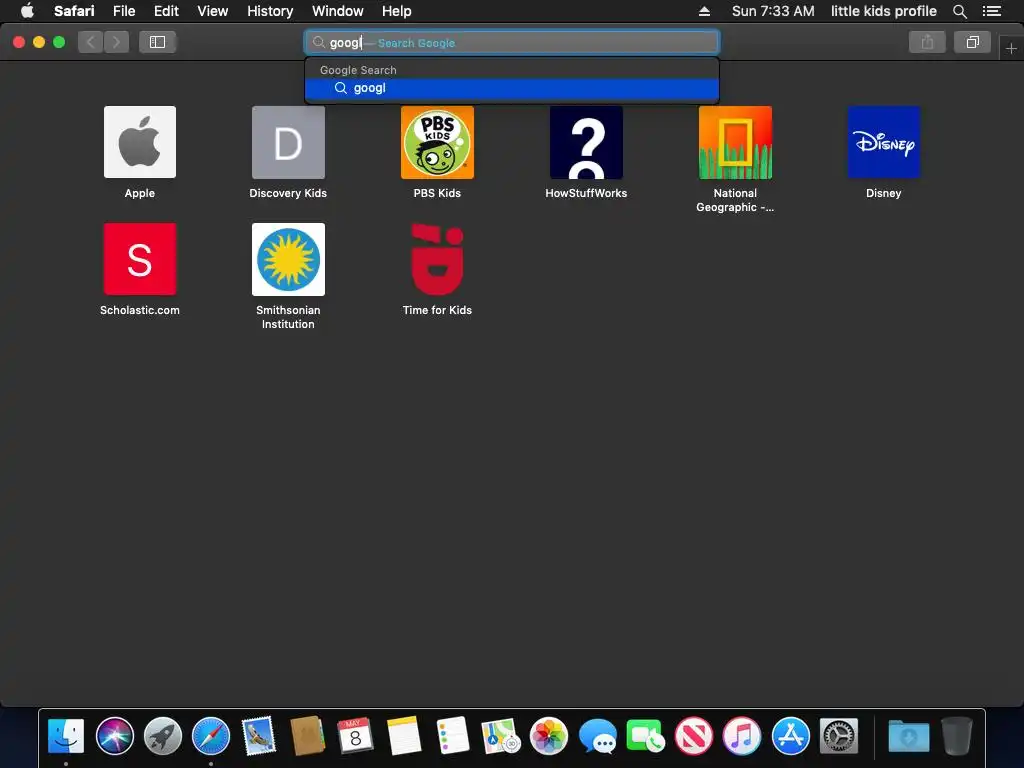Click the eject icon in menu bar
The image size is (1024, 768).
[704, 11]
